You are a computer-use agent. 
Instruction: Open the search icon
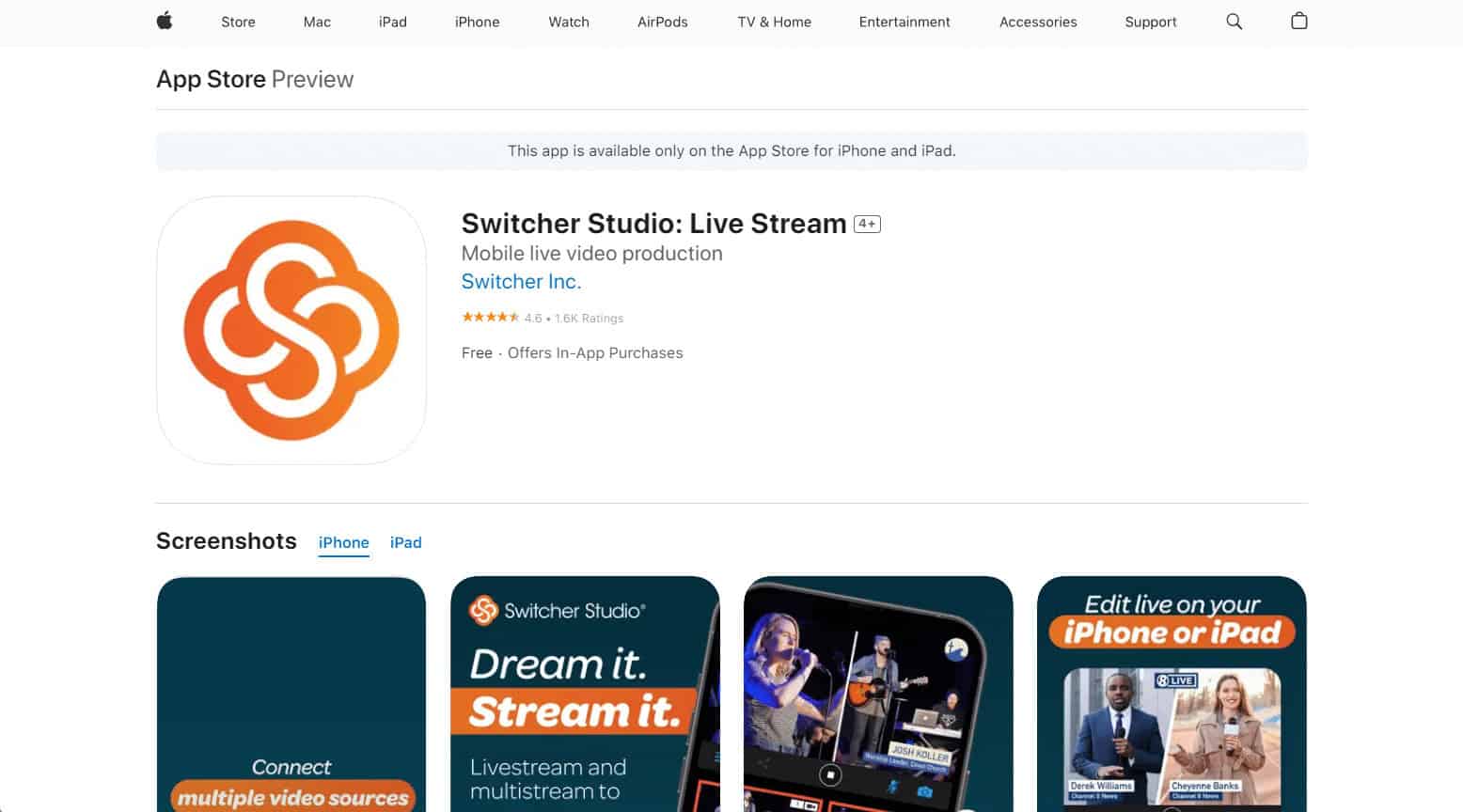coord(1234,22)
